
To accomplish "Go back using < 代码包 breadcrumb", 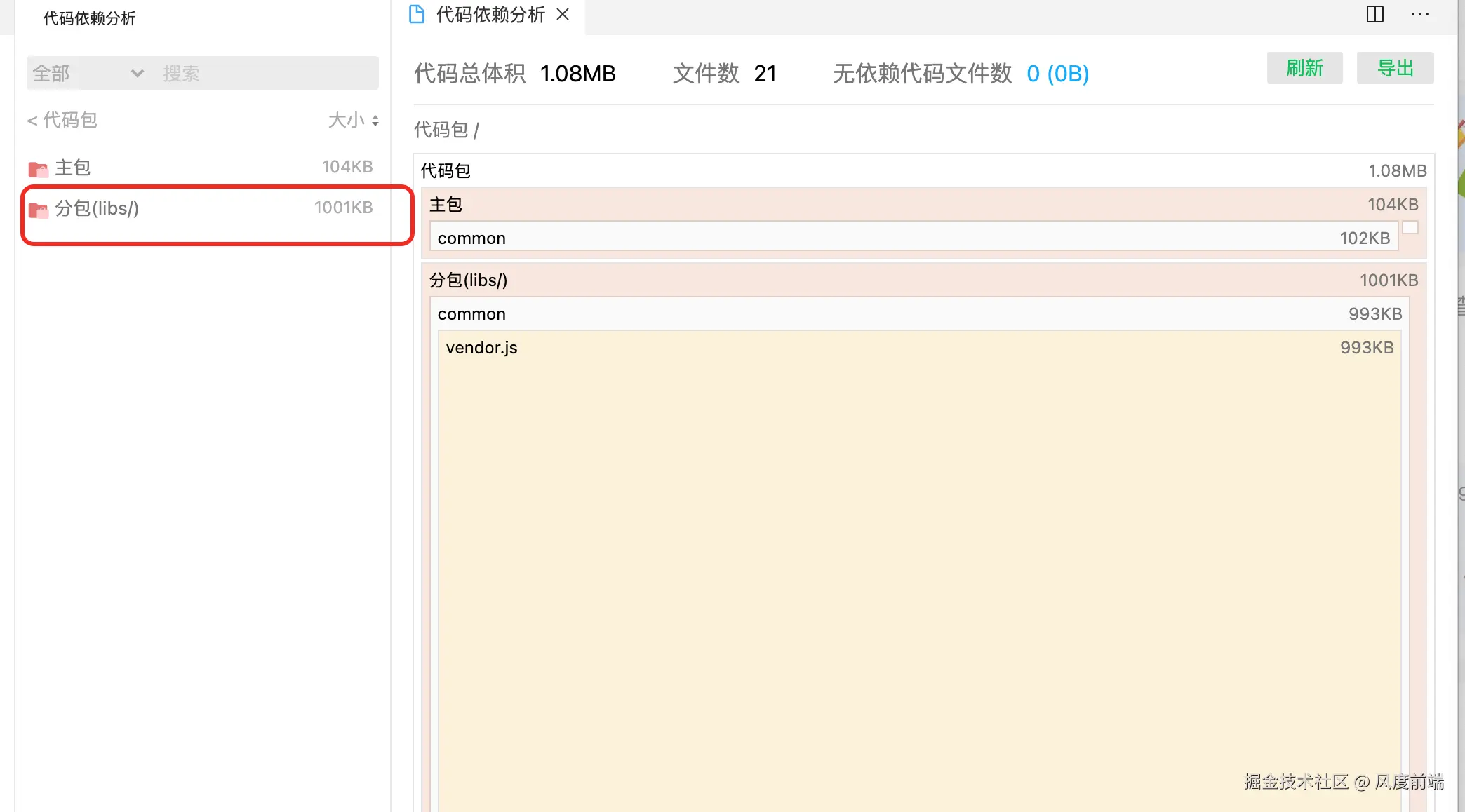I will 62,120.
